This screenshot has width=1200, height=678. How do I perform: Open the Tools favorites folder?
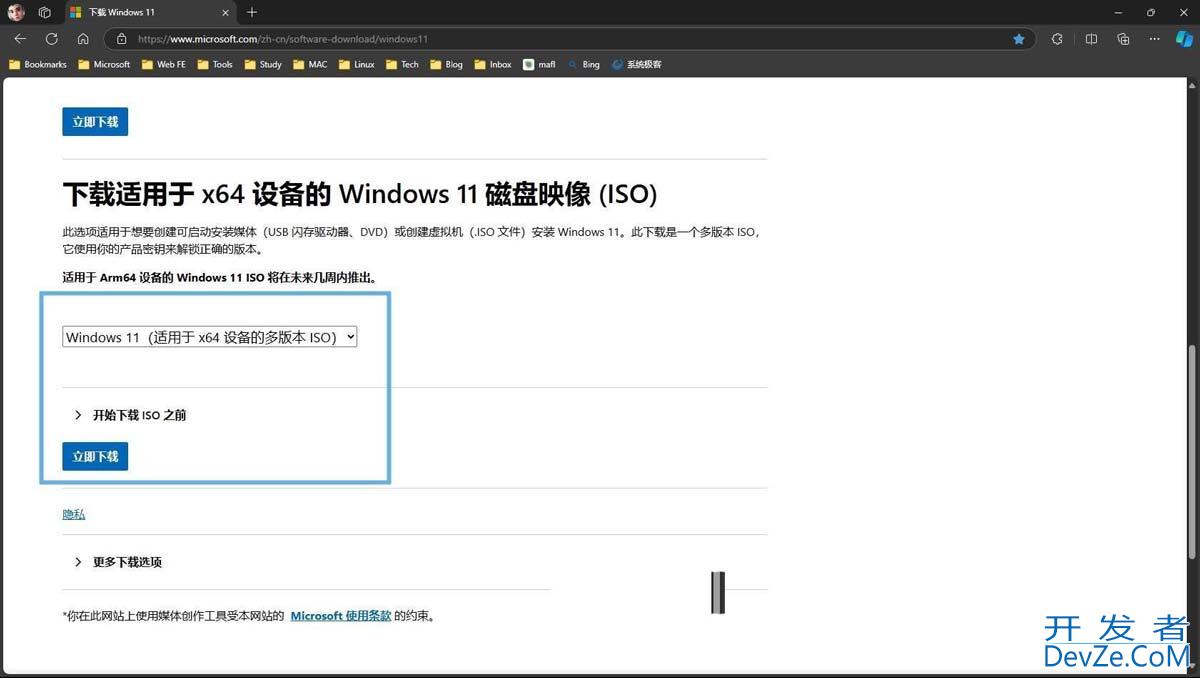(x=215, y=64)
